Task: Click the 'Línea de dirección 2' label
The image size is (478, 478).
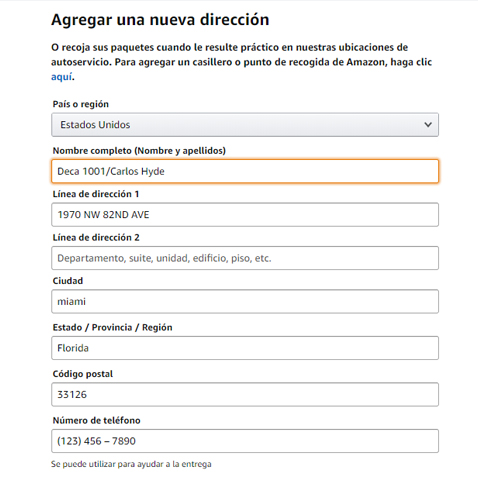Action: coord(96,238)
